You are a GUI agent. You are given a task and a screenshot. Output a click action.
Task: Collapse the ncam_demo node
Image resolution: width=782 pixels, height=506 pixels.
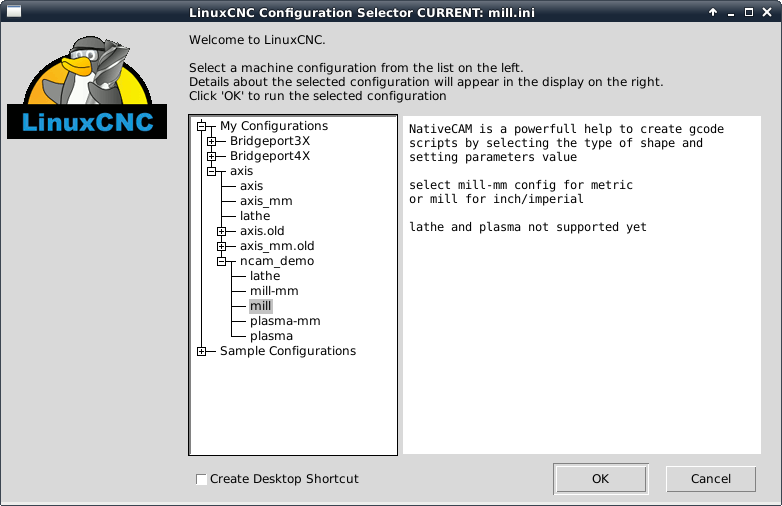coord(221,261)
